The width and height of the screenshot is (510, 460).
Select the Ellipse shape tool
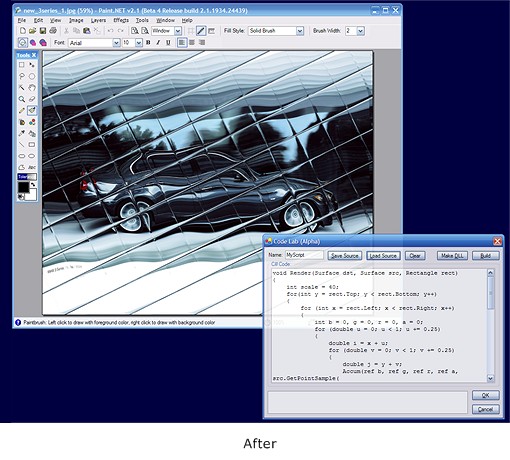tap(32, 156)
